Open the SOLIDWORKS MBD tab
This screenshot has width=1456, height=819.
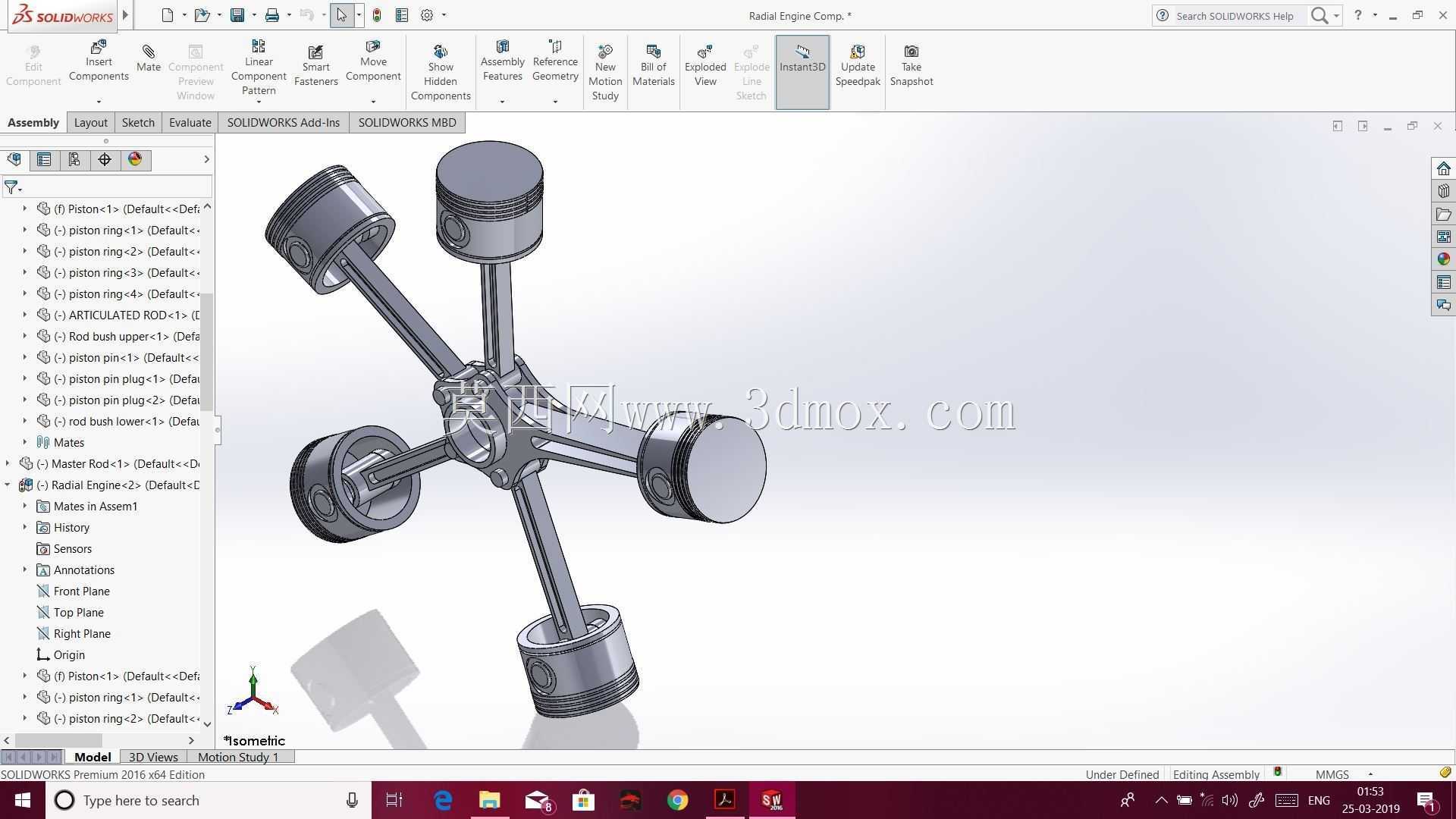tap(407, 123)
